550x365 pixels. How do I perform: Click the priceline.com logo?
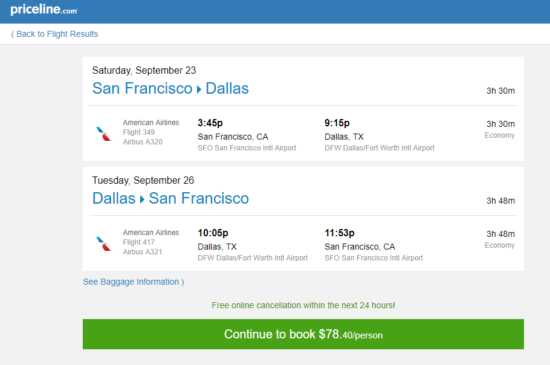[x=44, y=9]
